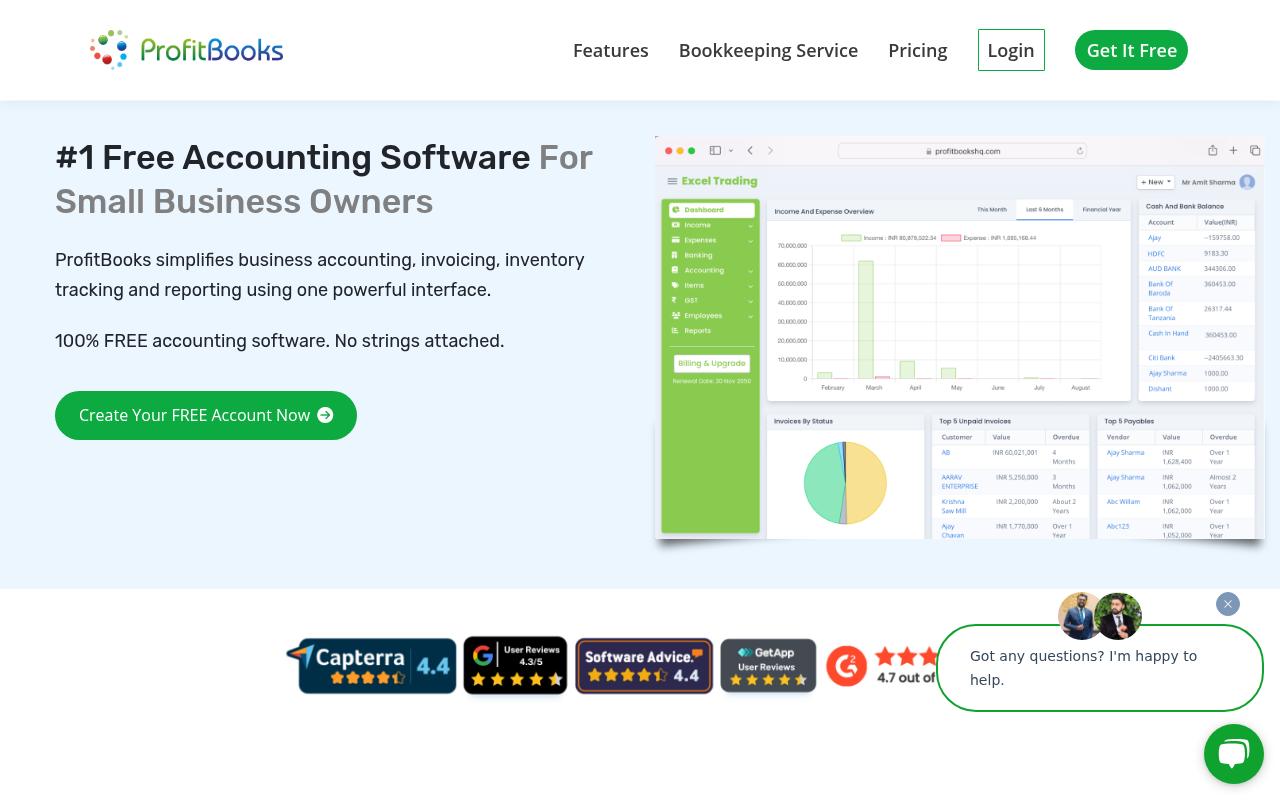Open Krishna Saw Mill customer link
The width and height of the screenshot is (1280, 800).
pyautogui.click(x=954, y=506)
